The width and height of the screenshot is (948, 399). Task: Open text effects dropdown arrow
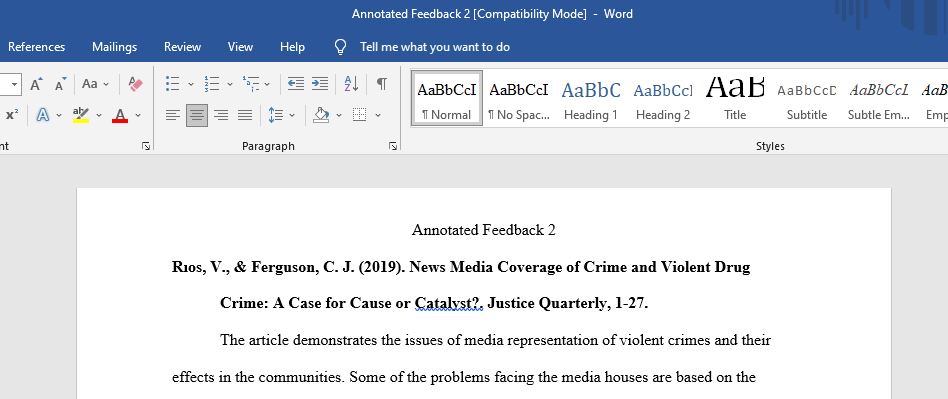pyautogui.click(x=59, y=115)
